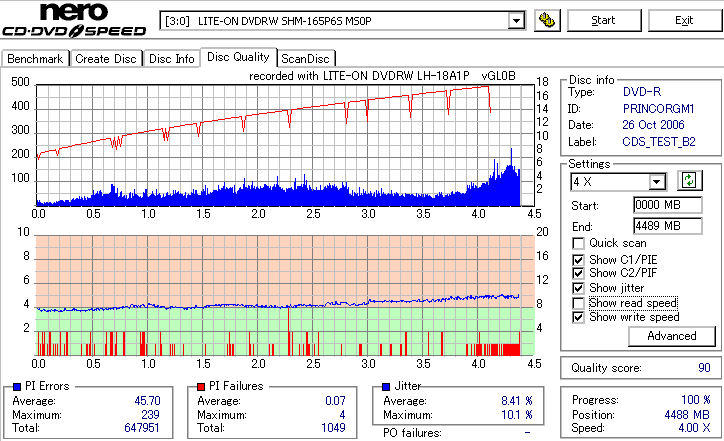This screenshot has height=441, width=724.
Task: Click the PI Errors average 45.70
Action: pyautogui.click(x=147, y=401)
